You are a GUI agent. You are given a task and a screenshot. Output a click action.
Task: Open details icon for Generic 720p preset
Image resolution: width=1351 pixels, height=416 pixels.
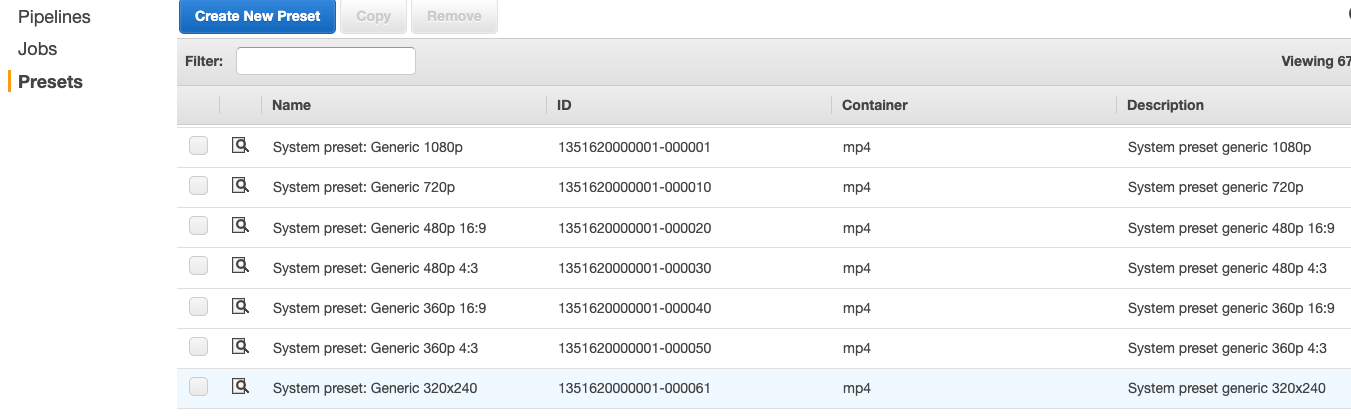pos(240,186)
